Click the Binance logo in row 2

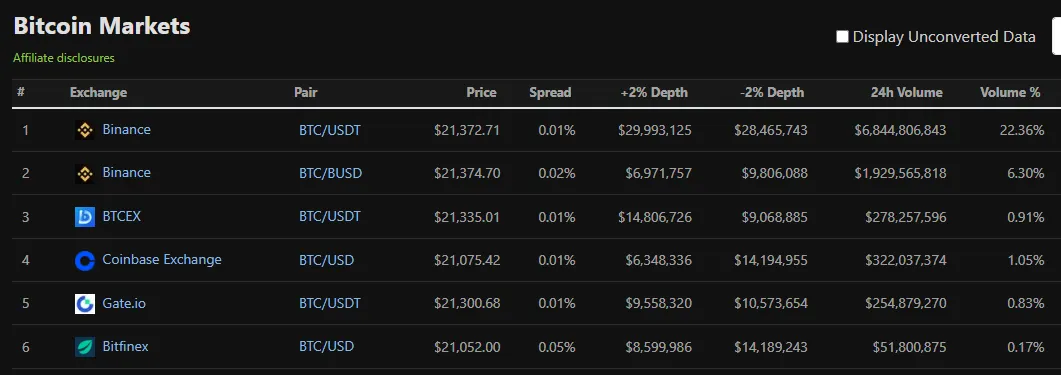(85, 173)
